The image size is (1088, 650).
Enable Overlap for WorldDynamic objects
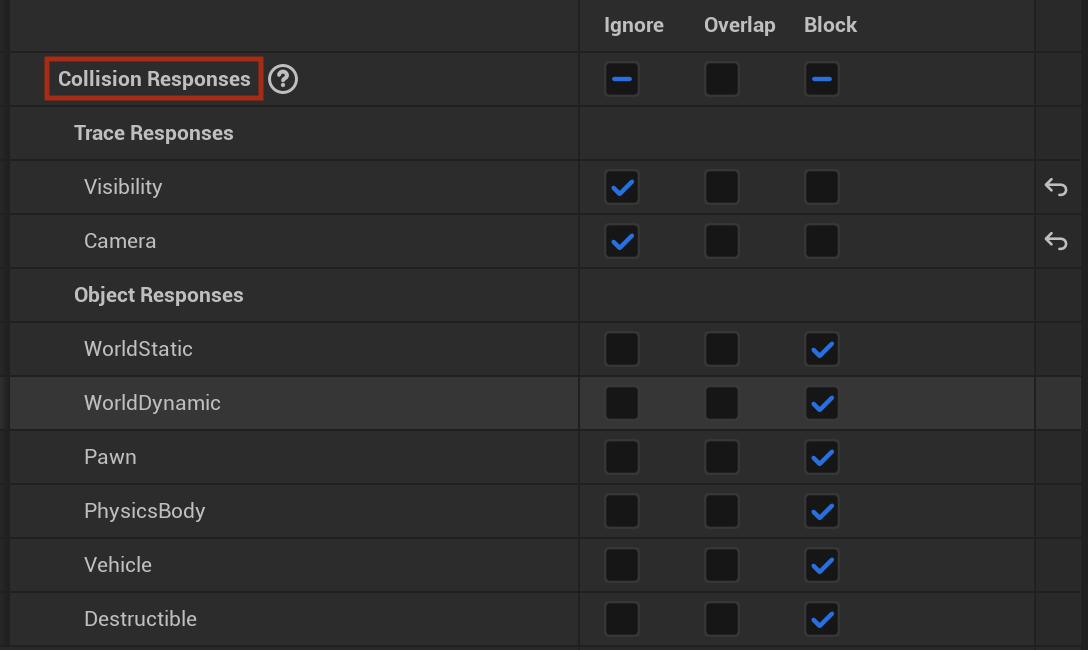pyautogui.click(x=722, y=403)
